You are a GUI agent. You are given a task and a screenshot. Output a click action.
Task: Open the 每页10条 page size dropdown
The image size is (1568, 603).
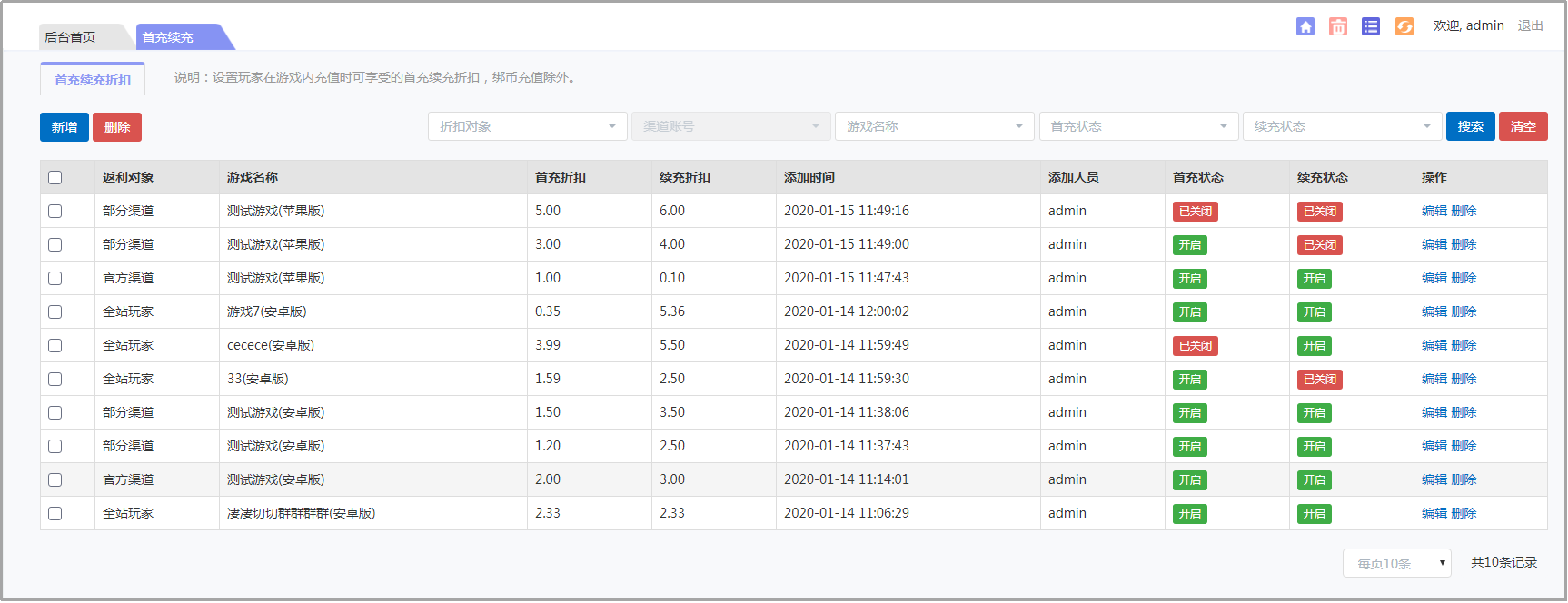point(1397,563)
